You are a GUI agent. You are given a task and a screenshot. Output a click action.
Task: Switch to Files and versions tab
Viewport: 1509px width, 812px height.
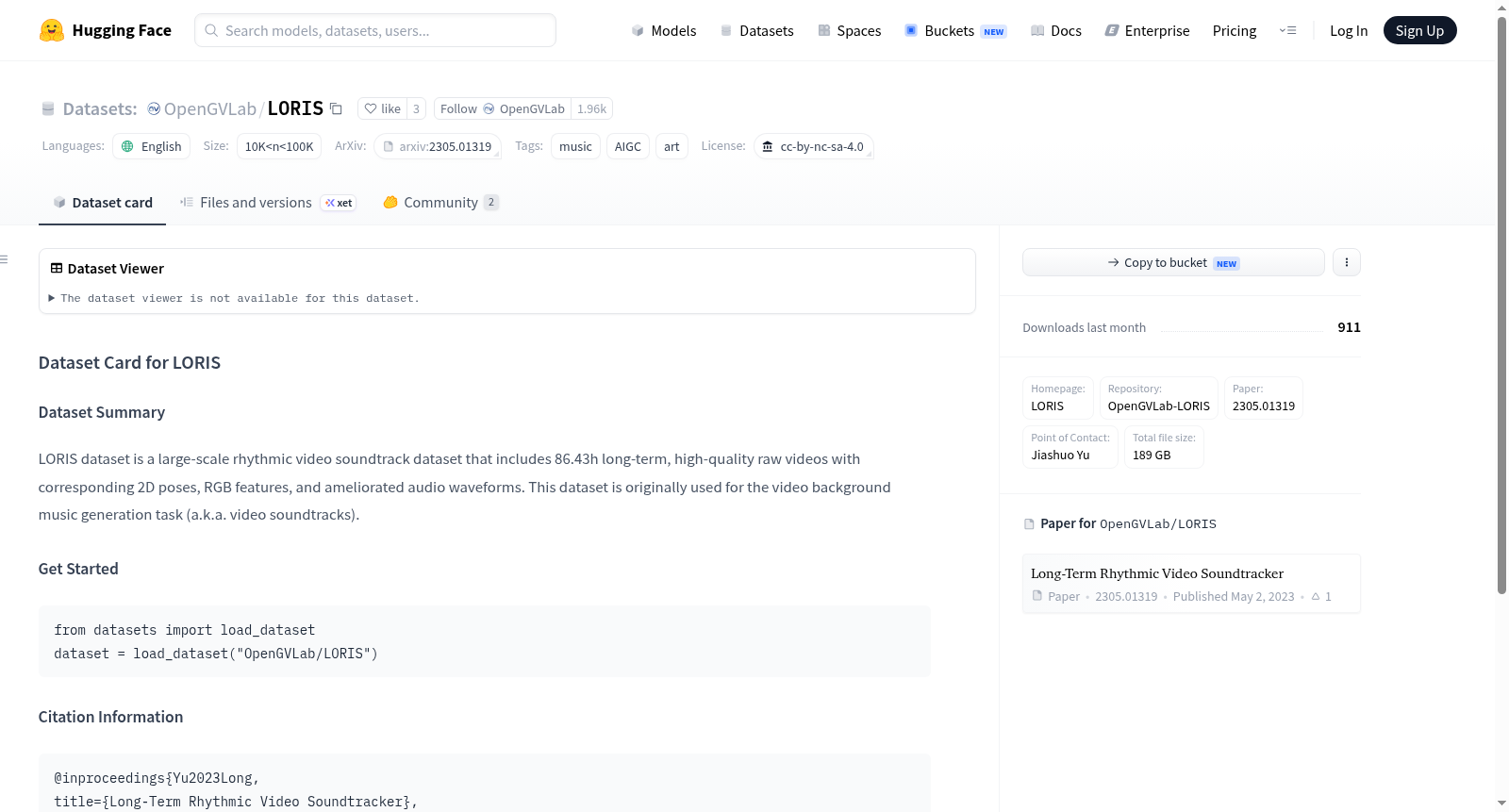point(268,203)
